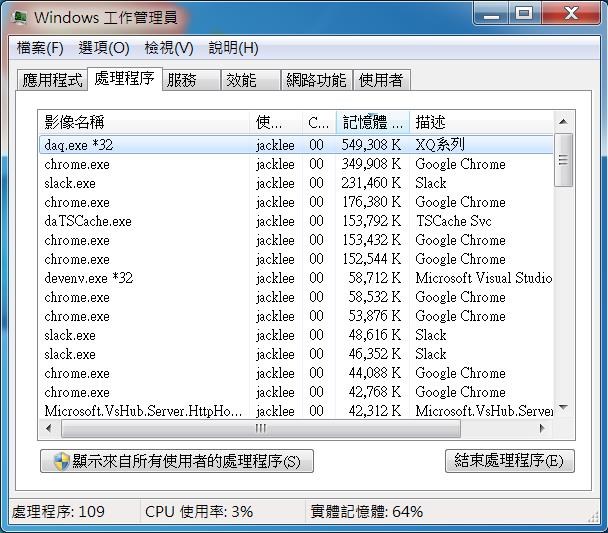Sort by the 描述 column header
The image size is (608, 533).
click(x=480, y=122)
